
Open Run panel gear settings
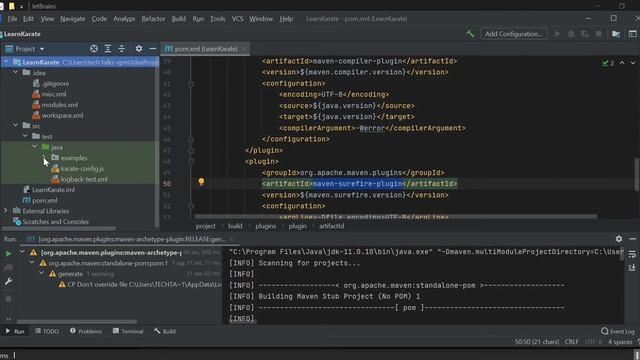pos(619,239)
